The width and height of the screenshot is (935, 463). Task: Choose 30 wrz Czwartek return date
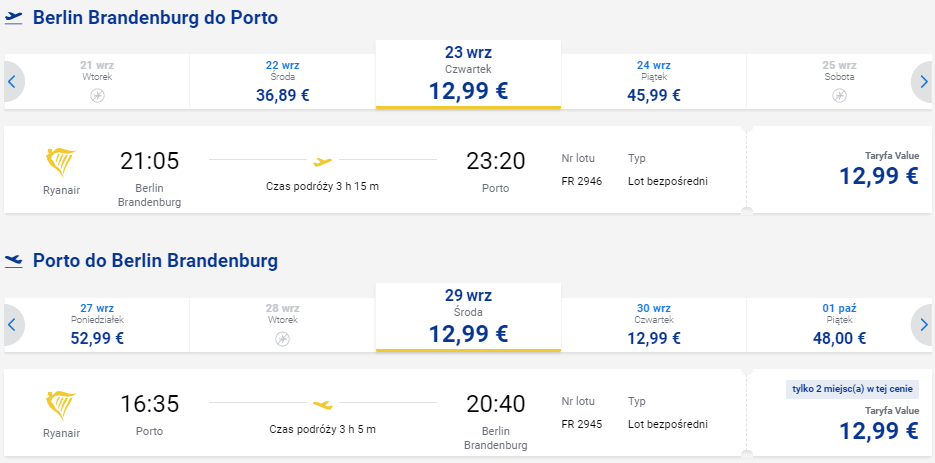point(654,325)
